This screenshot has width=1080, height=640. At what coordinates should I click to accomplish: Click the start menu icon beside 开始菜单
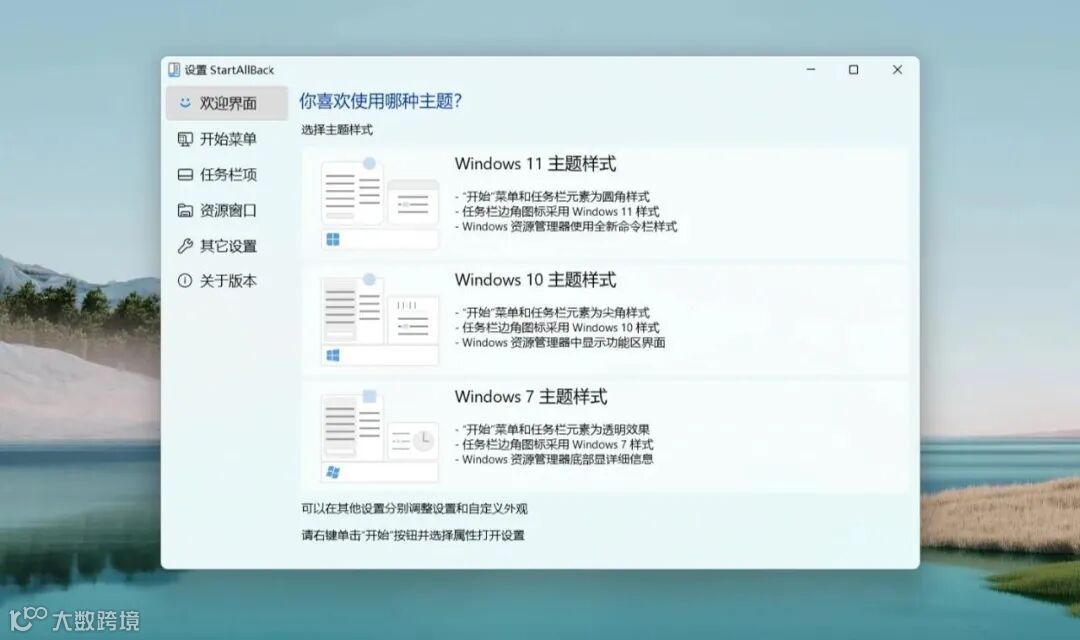pos(185,139)
